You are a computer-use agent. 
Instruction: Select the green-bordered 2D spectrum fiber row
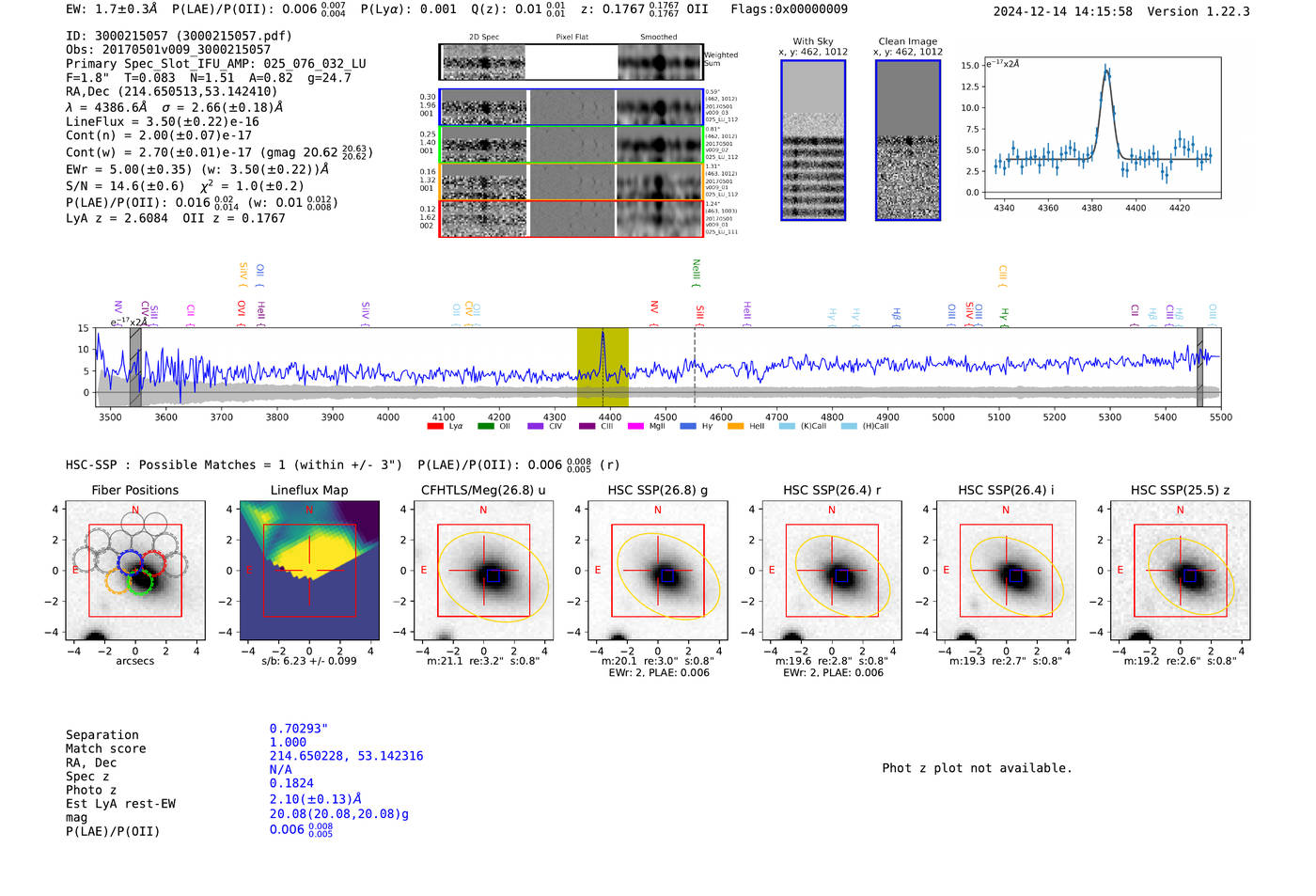(x=571, y=144)
